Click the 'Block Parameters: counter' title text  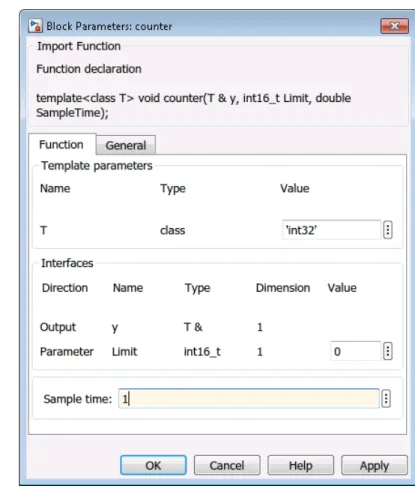109,26
